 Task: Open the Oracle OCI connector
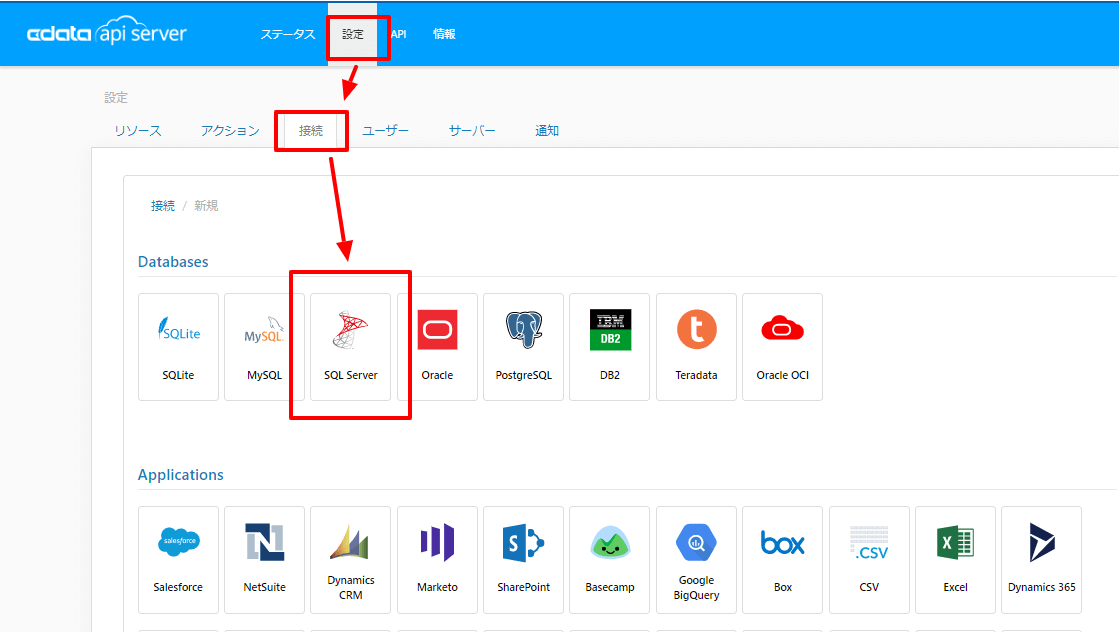(783, 347)
